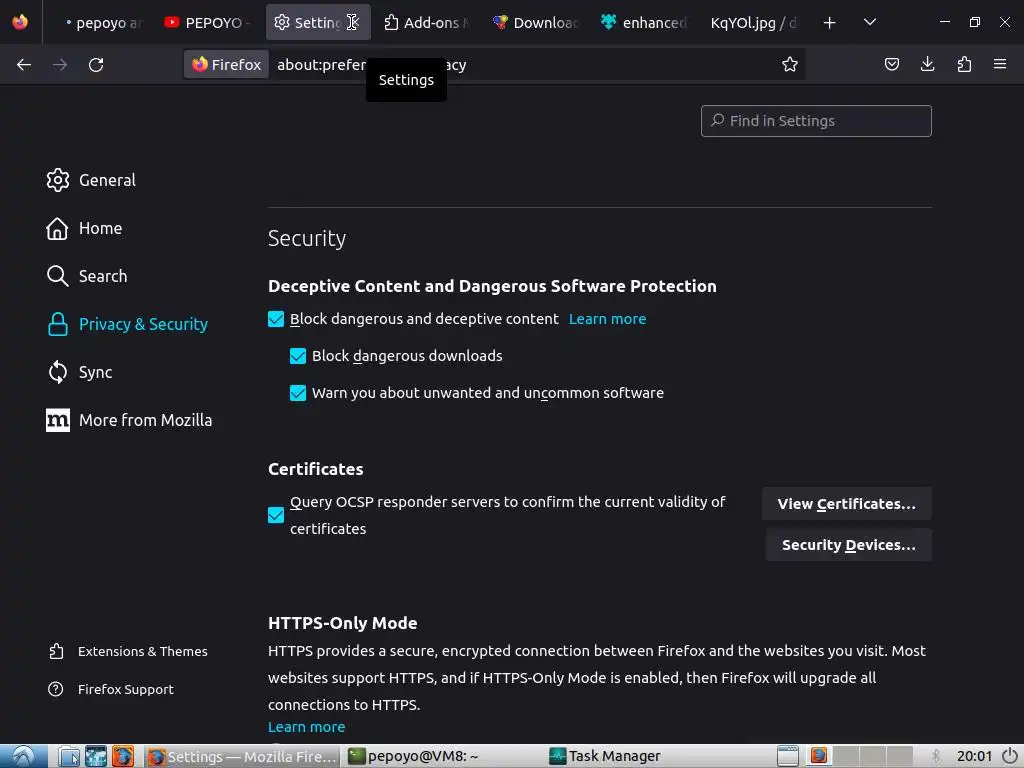Open the Downloads panel in the toolbar
Image resolution: width=1024 pixels, height=768 pixels.
click(927, 65)
